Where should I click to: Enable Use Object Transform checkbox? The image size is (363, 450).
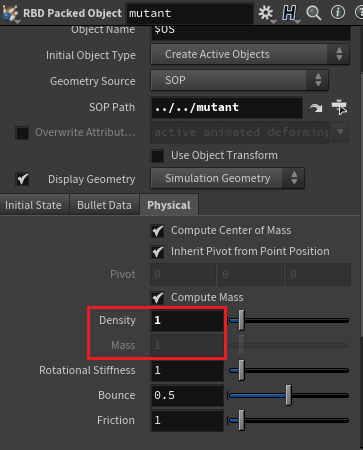pyautogui.click(x=157, y=156)
